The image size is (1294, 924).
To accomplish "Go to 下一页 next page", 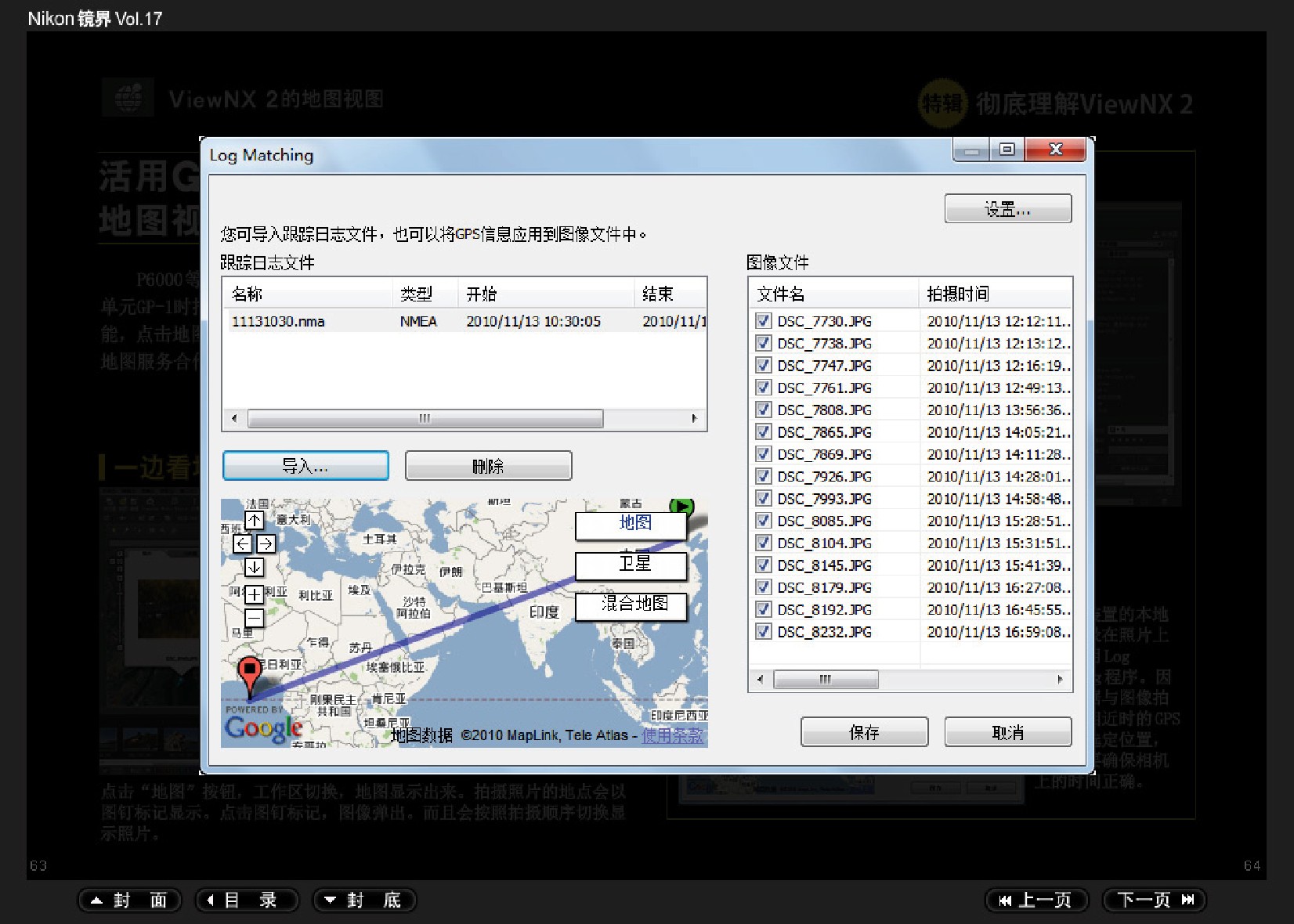I will click(x=1155, y=901).
